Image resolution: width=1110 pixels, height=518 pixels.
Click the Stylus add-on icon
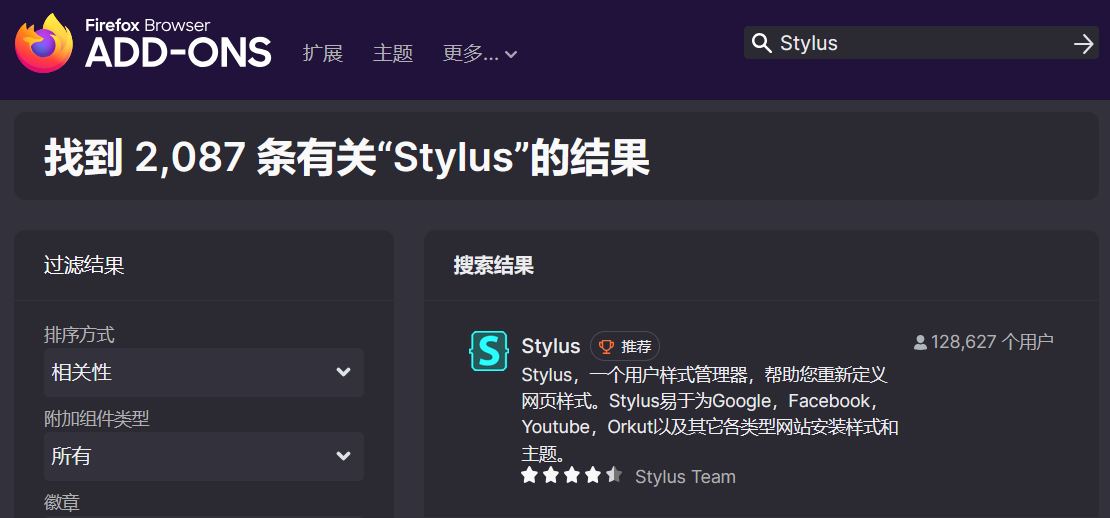[489, 350]
